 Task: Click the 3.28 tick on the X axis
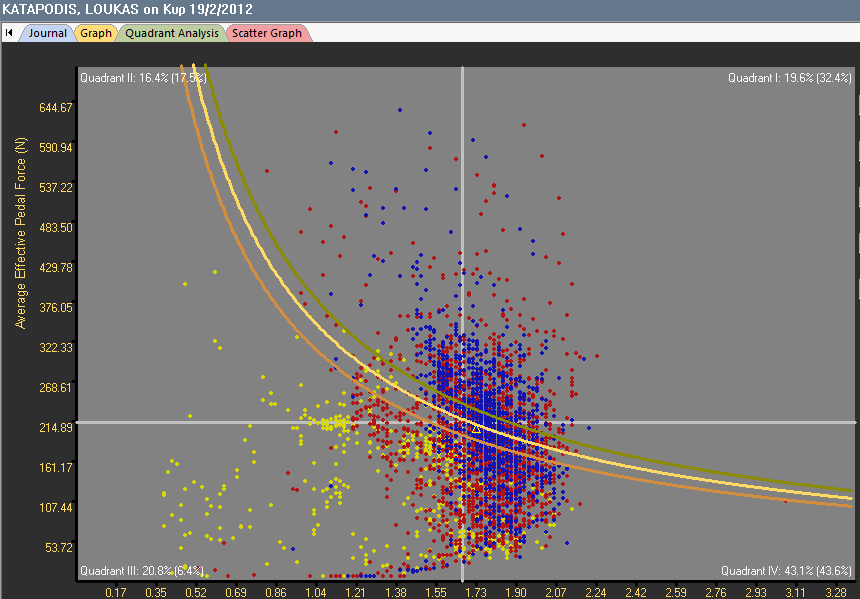[x=835, y=593]
